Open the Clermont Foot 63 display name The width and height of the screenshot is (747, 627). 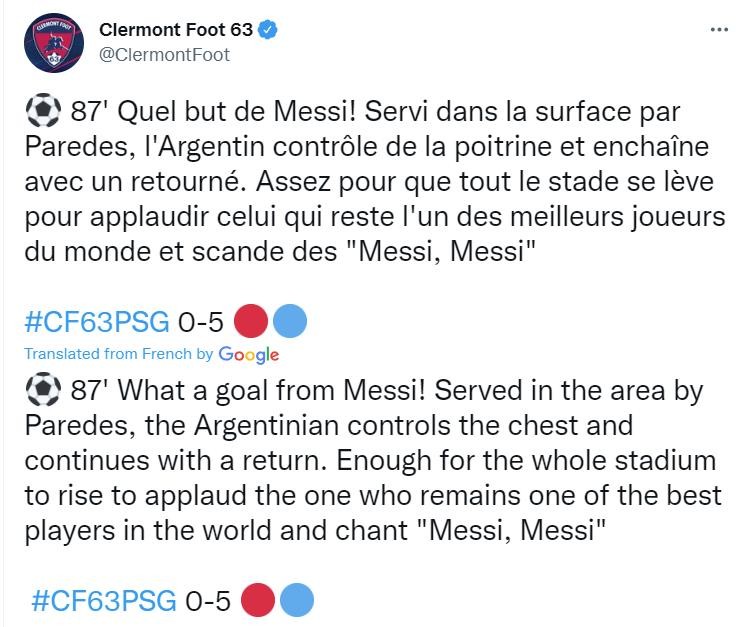coord(176,30)
